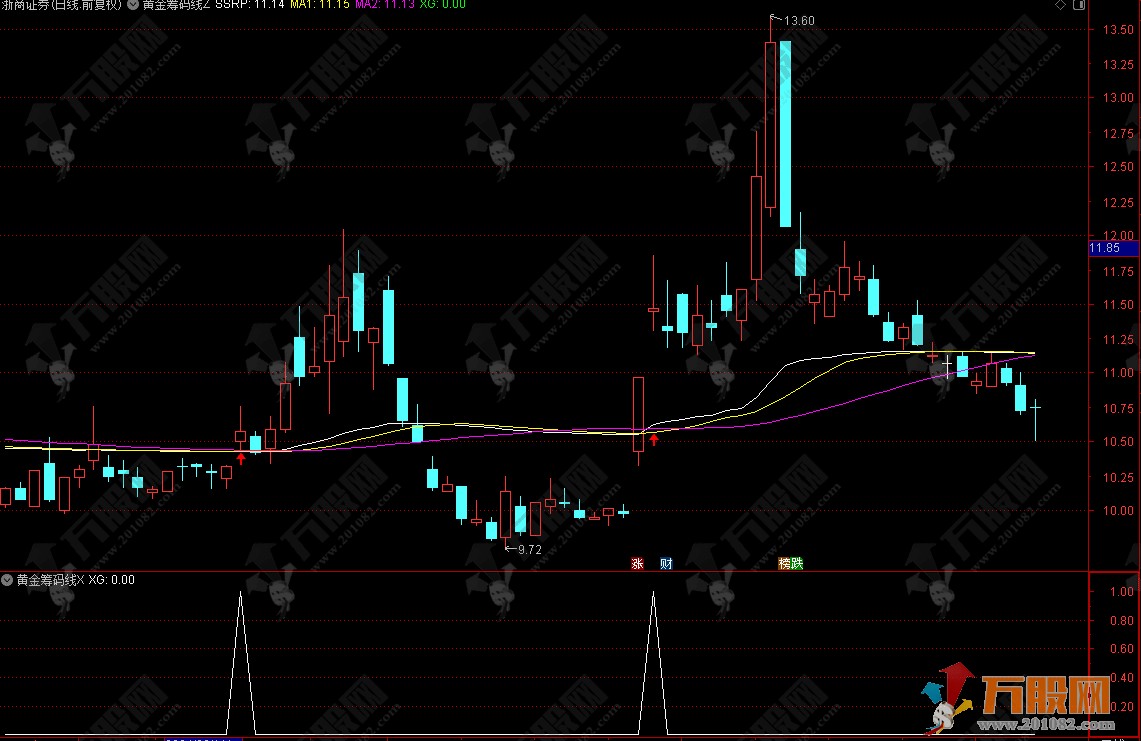Image resolution: width=1141 pixels, height=741 pixels.
Task: Click the 11.00 price axis label
Action: (1118, 373)
